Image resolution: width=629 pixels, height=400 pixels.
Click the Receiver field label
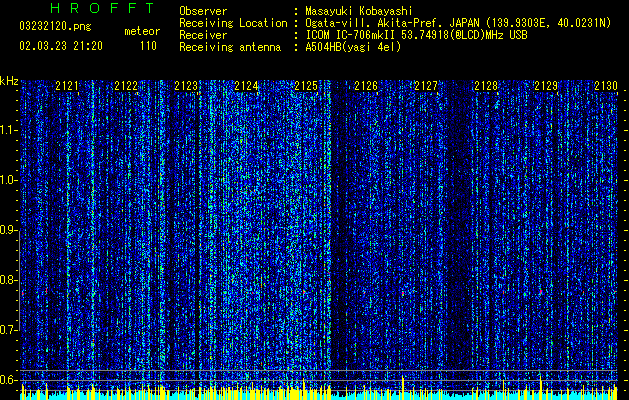[203, 35]
